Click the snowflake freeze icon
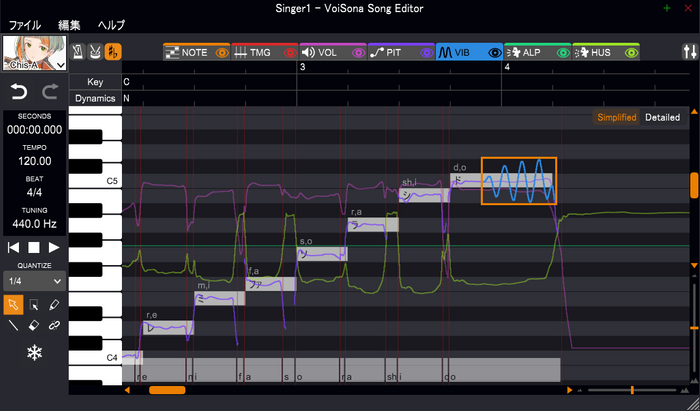This screenshot has height=411, width=700. pos(34,353)
